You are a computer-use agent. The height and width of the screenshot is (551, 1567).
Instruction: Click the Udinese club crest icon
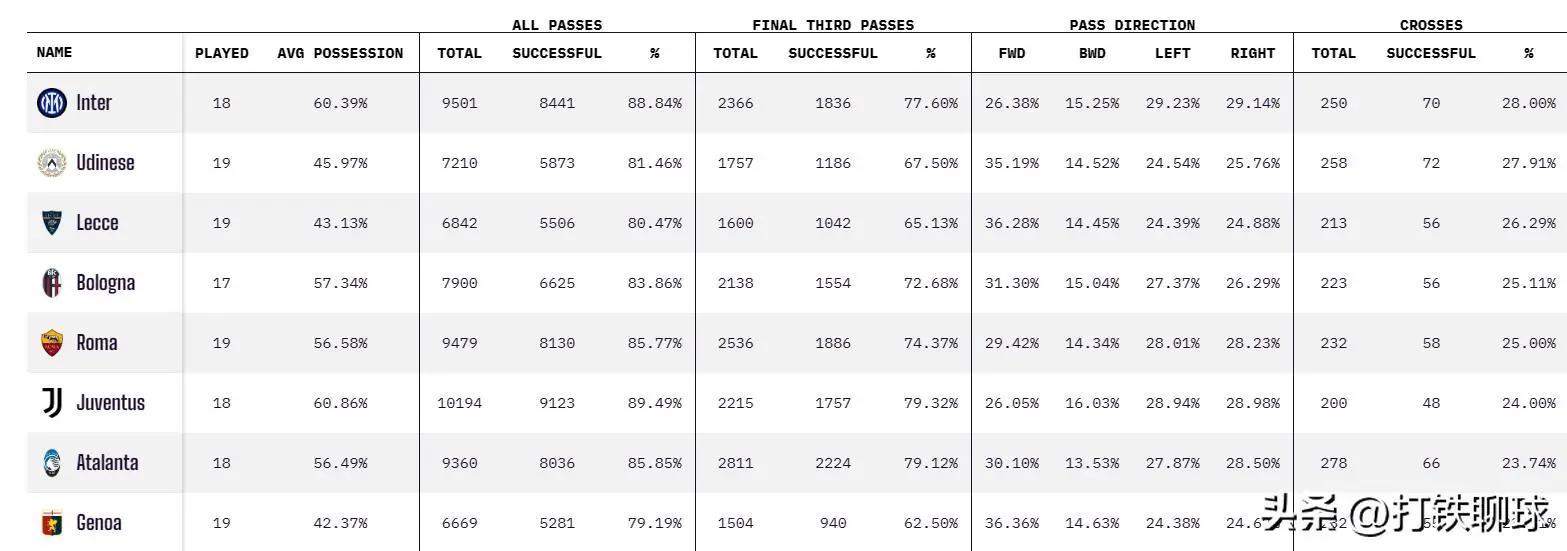coord(52,163)
